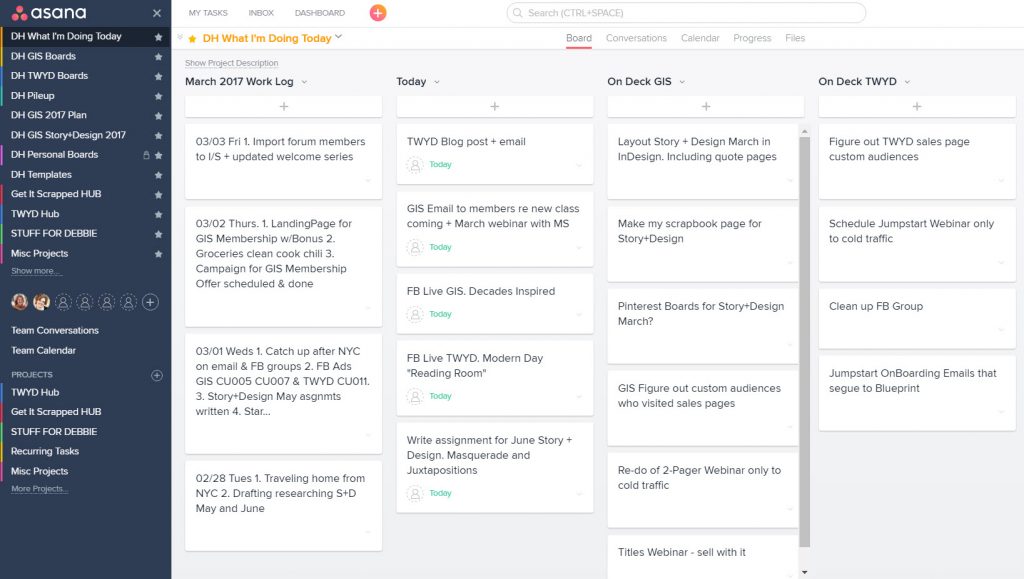Screen dimensions: 1024x579
Task: Switch to Board tab
Action: coord(579,39)
